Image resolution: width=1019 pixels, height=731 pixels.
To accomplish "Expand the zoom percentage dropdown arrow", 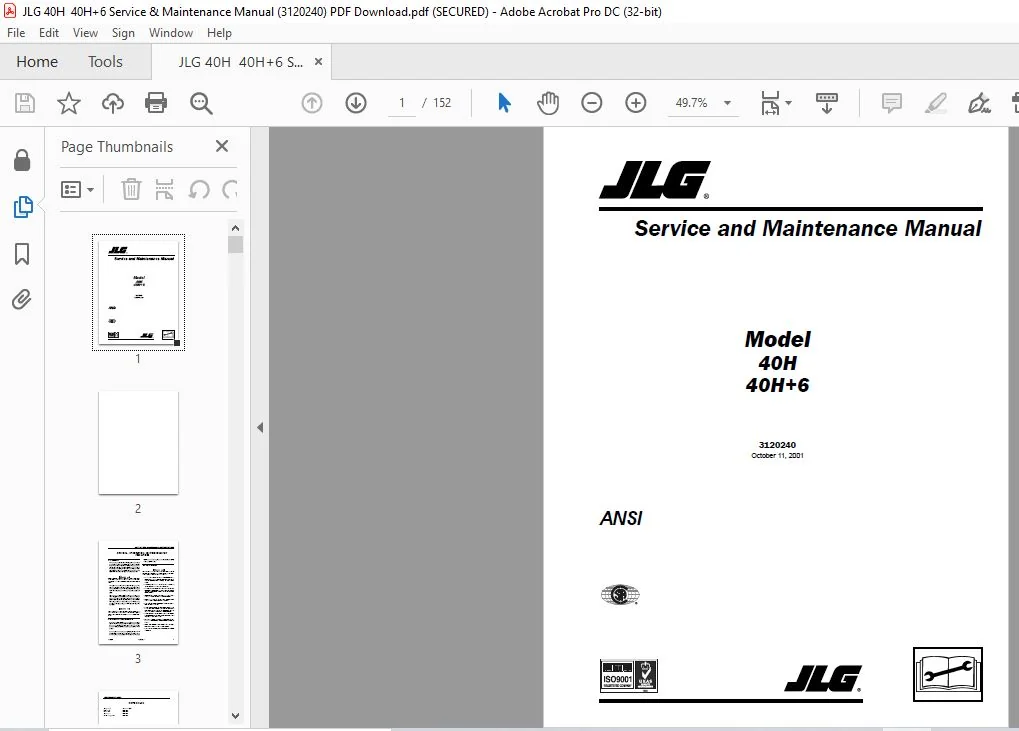I will (x=727, y=103).
